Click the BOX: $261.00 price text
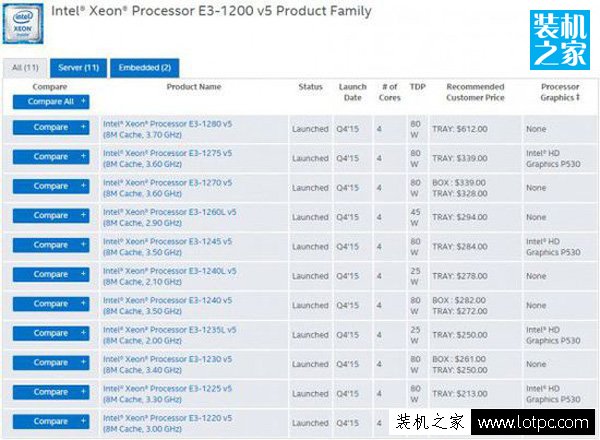Screen dimensions: 600x440 (459, 359)
